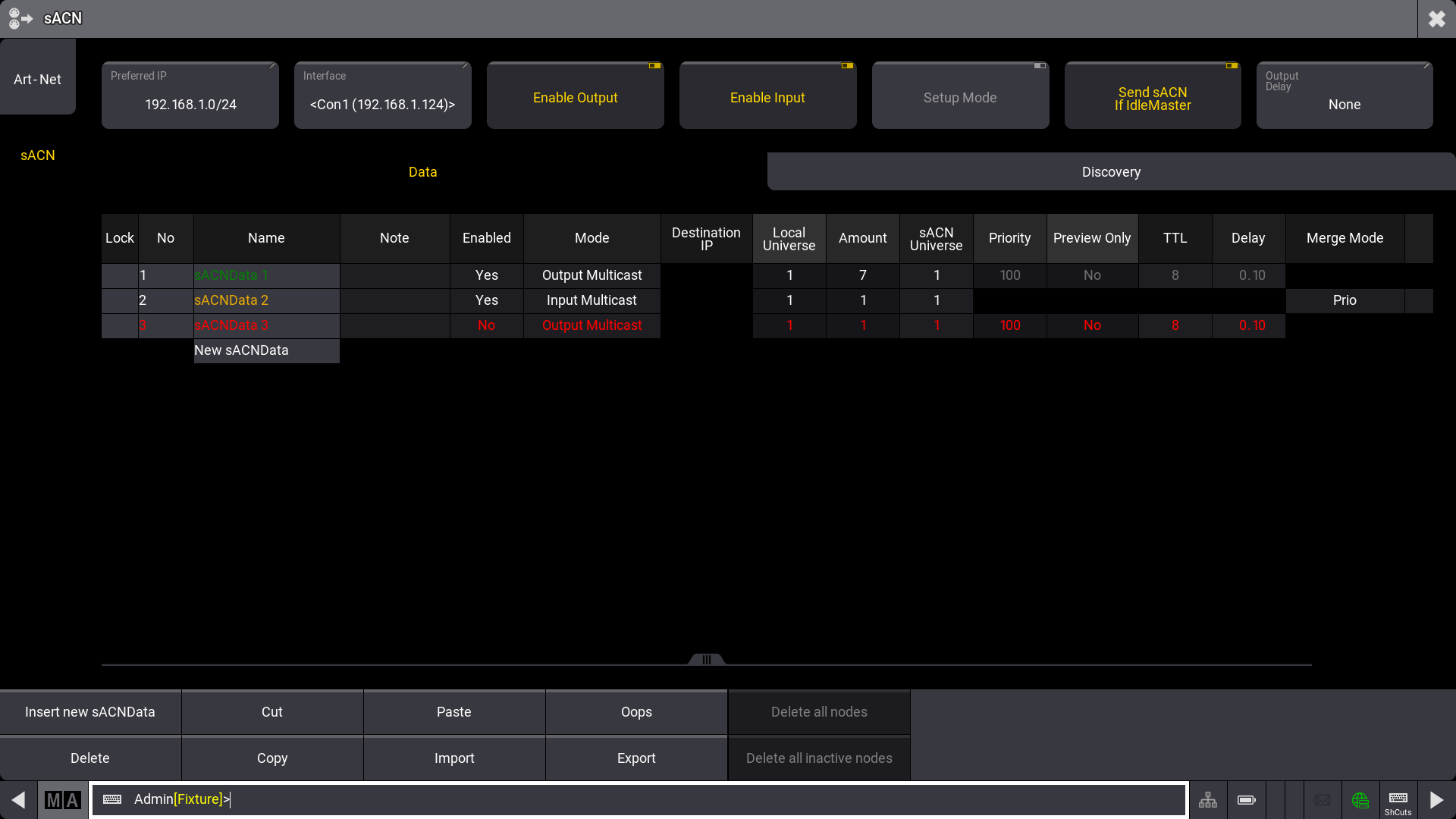The height and width of the screenshot is (819, 1456).
Task: Toggle Setup Mode
Action: pyautogui.click(x=960, y=97)
